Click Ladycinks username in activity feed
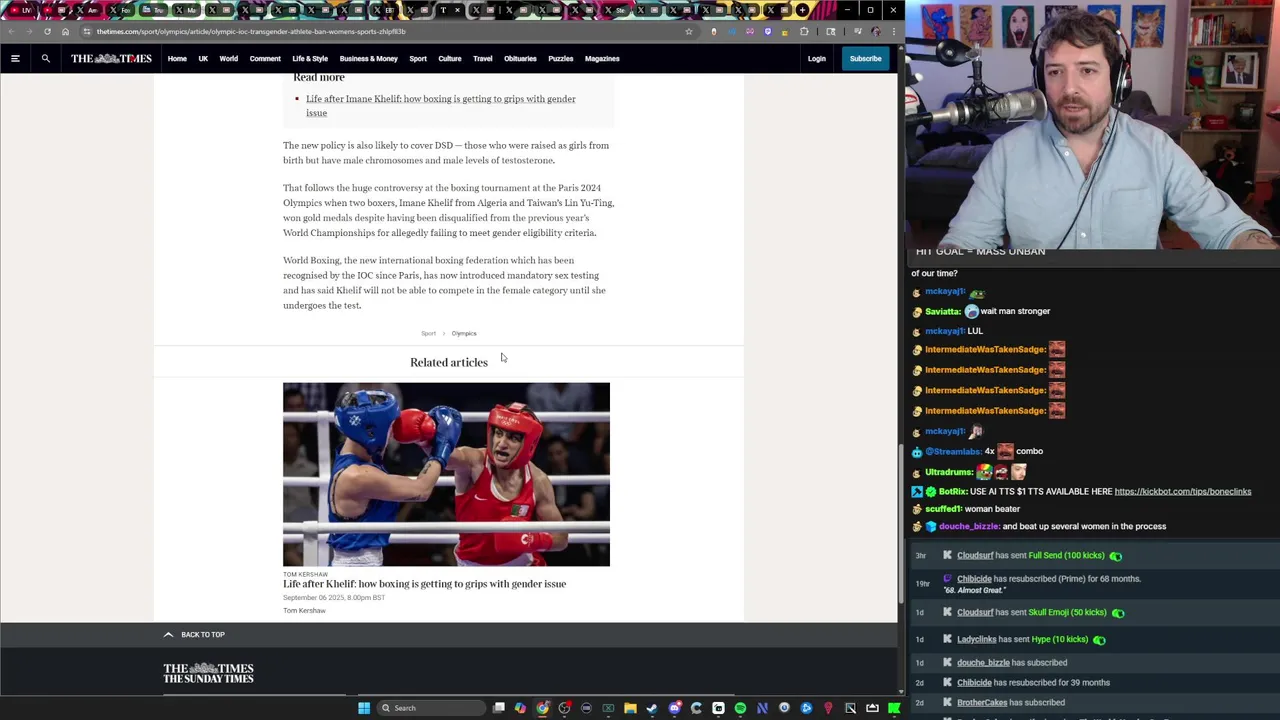The image size is (1280, 720). pyautogui.click(x=977, y=640)
